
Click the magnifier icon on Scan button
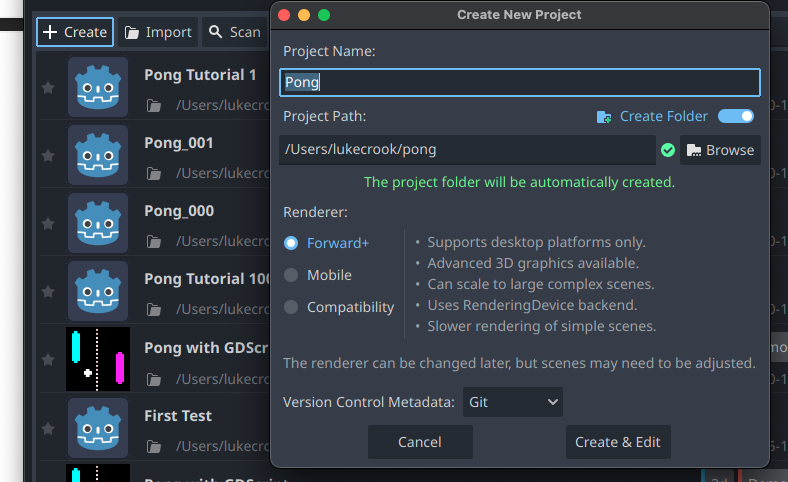215,32
